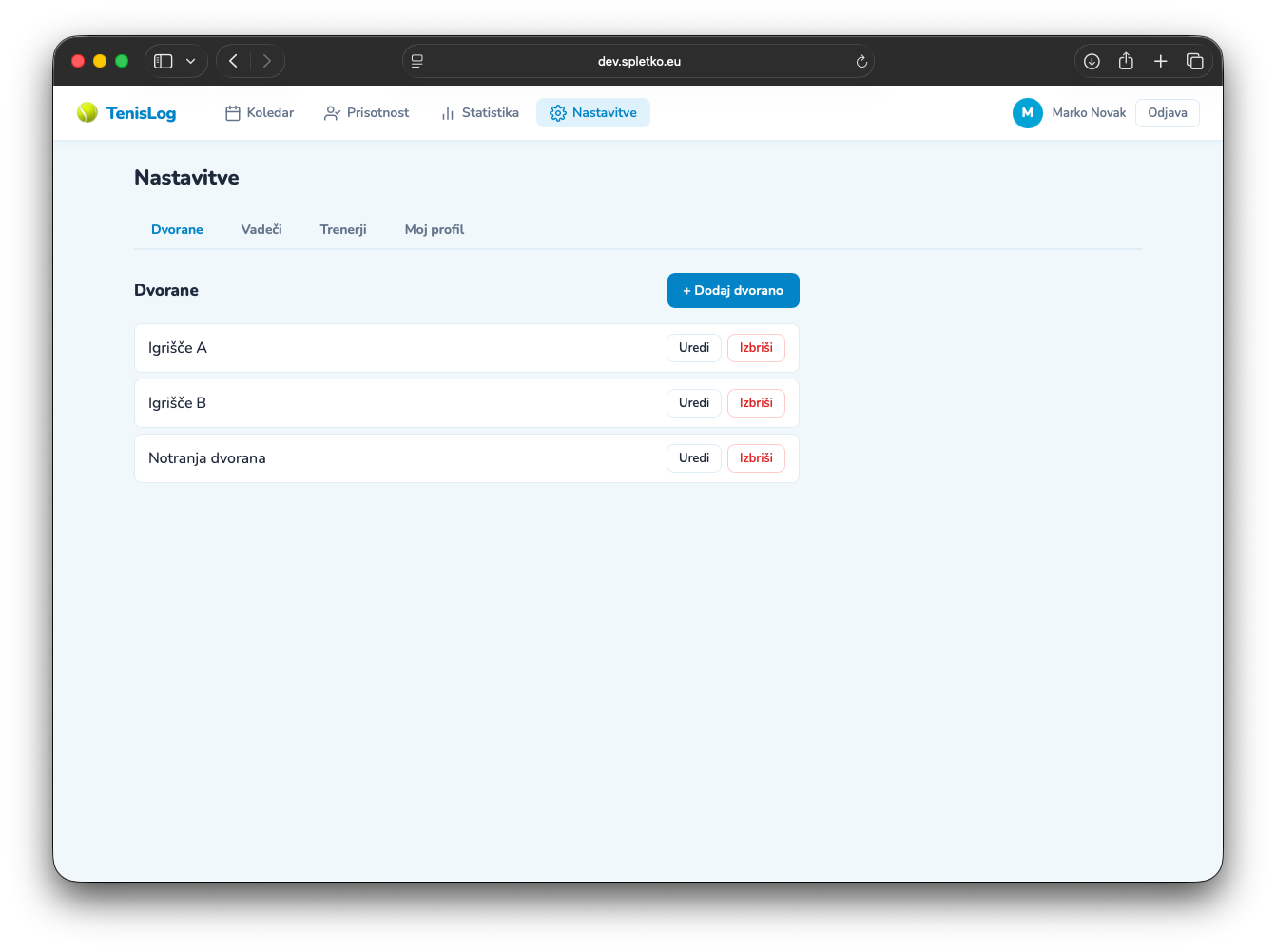The width and height of the screenshot is (1276, 952).
Task: Click the Nastavitve gear icon
Action: click(558, 113)
